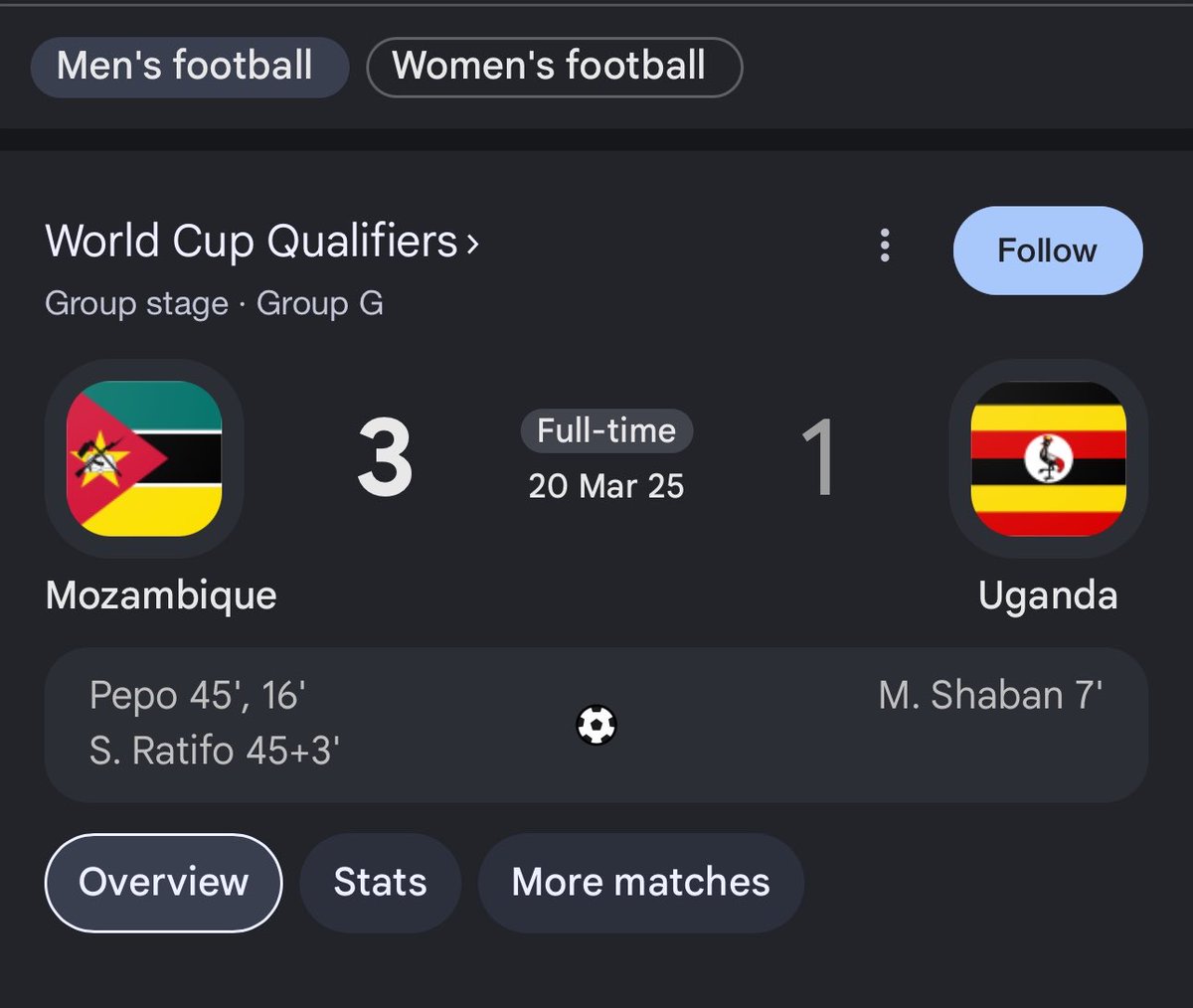The width and height of the screenshot is (1193, 1008).
Task: Open the three-dot more options menu
Action: [x=885, y=246]
